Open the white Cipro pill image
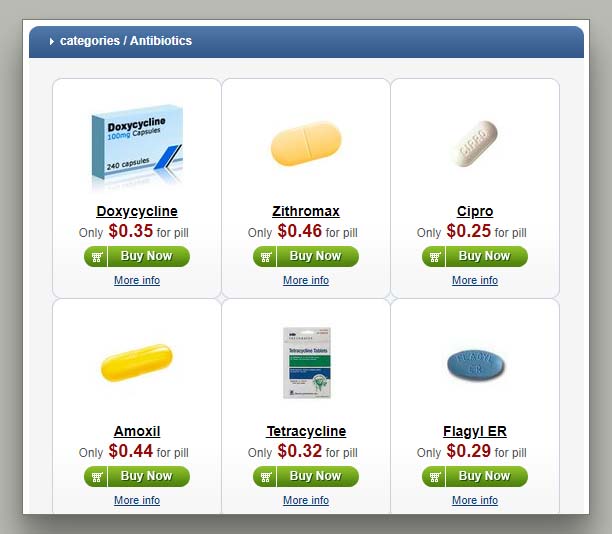This screenshot has height=534, width=612. pos(475,144)
